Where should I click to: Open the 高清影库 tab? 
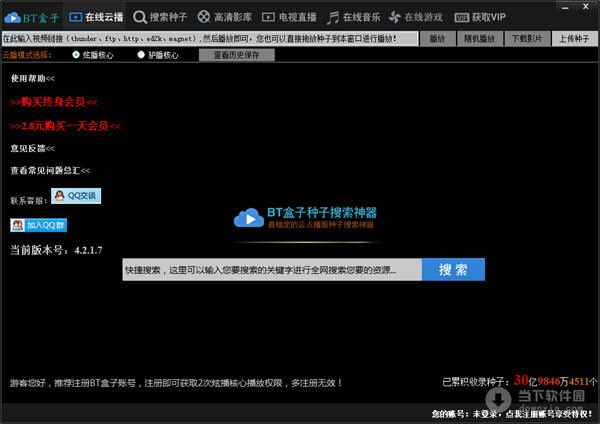coord(225,17)
